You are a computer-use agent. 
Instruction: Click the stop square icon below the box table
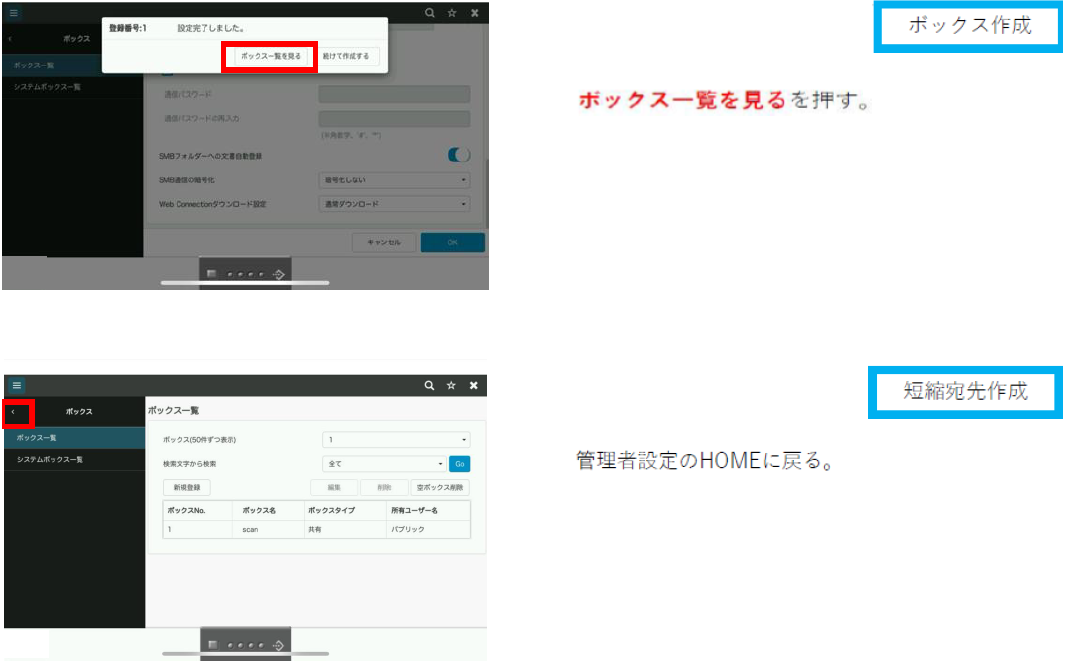tap(212, 645)
